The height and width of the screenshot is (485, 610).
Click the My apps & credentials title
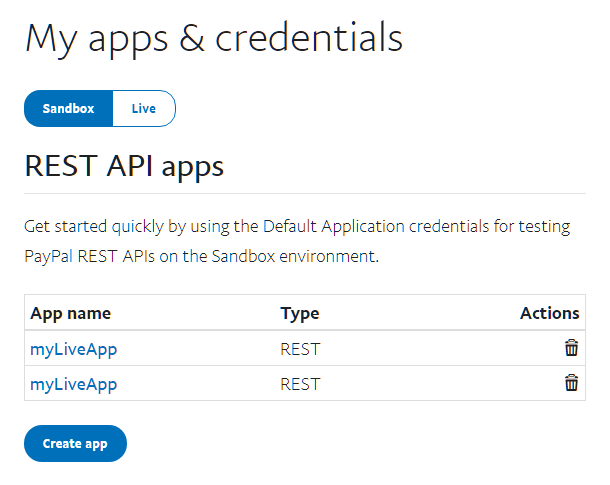[214, 38]
